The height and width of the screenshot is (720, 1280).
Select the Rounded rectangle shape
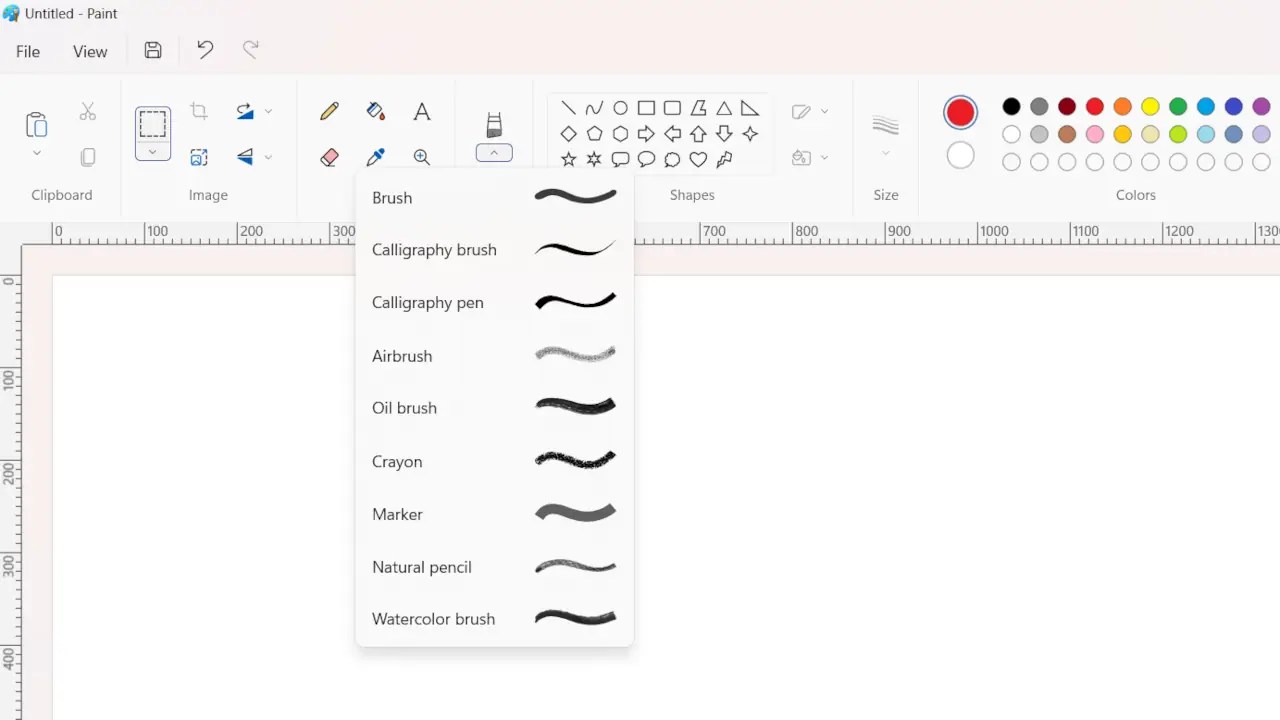(672, 108)
